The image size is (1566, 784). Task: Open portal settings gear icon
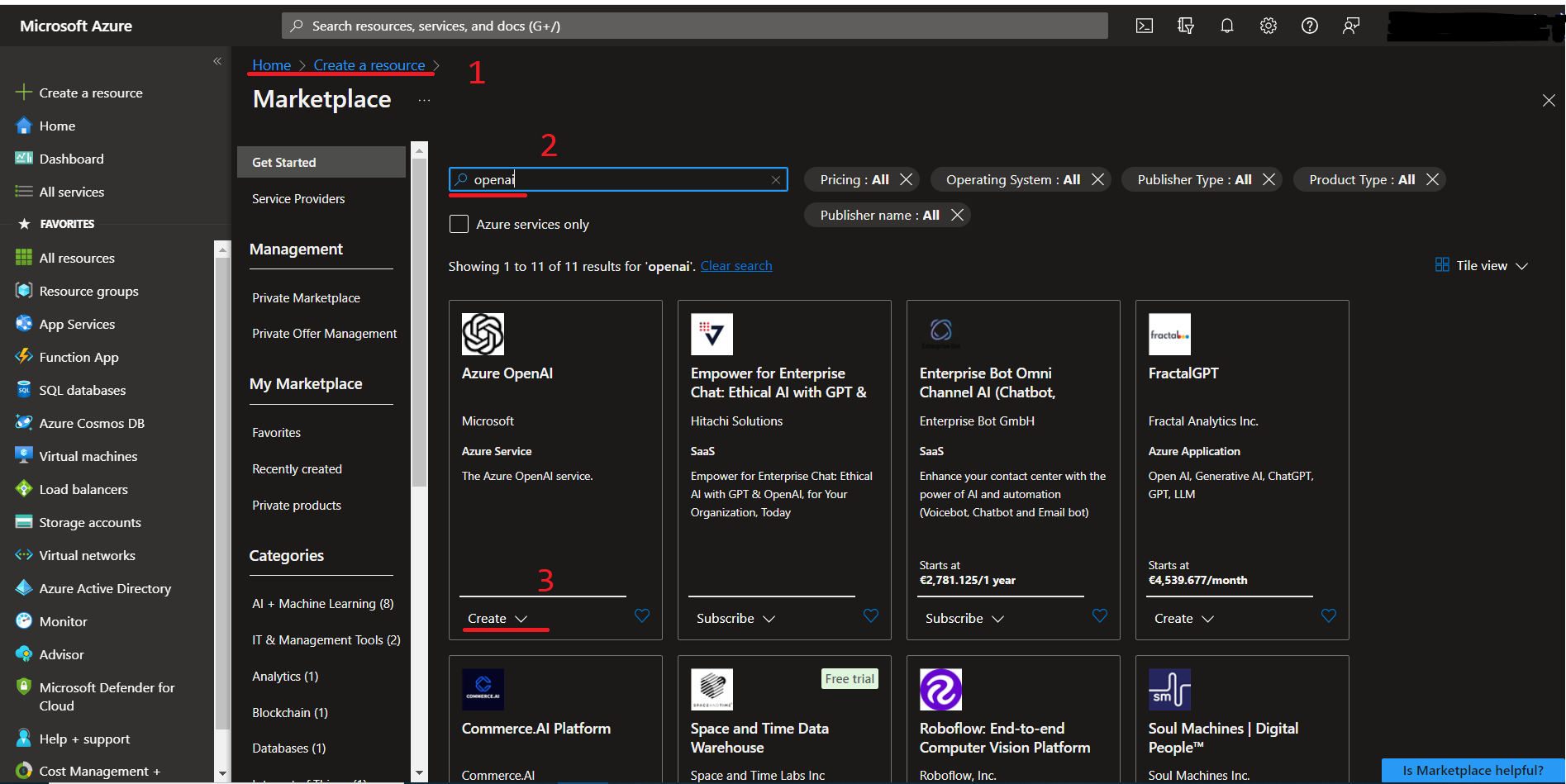(1269, 26)
